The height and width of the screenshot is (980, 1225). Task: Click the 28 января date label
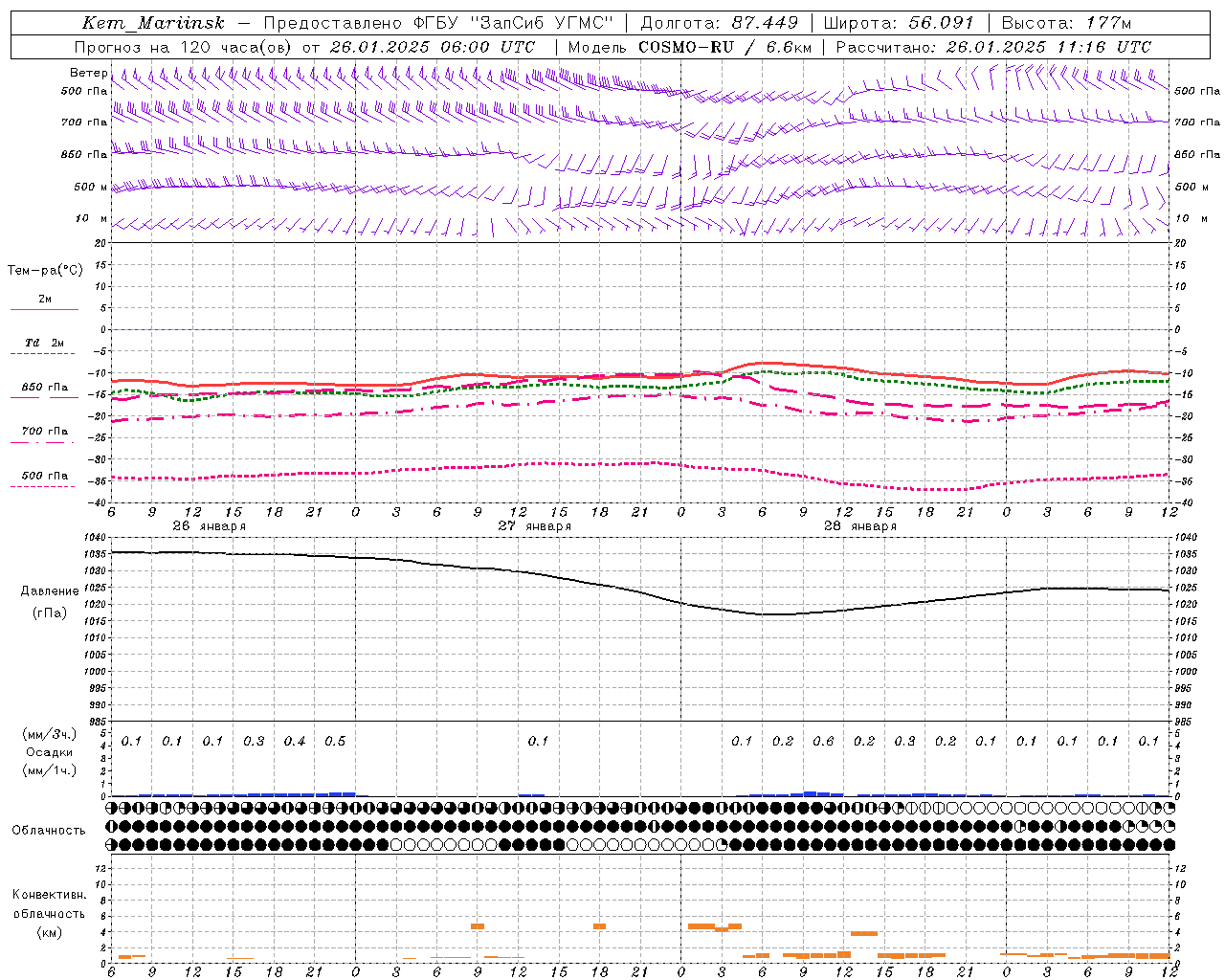click(x=859, y=526)
